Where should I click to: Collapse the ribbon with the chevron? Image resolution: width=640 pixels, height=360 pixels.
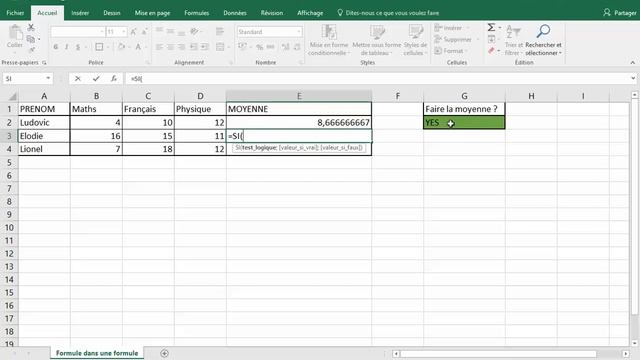633,62
